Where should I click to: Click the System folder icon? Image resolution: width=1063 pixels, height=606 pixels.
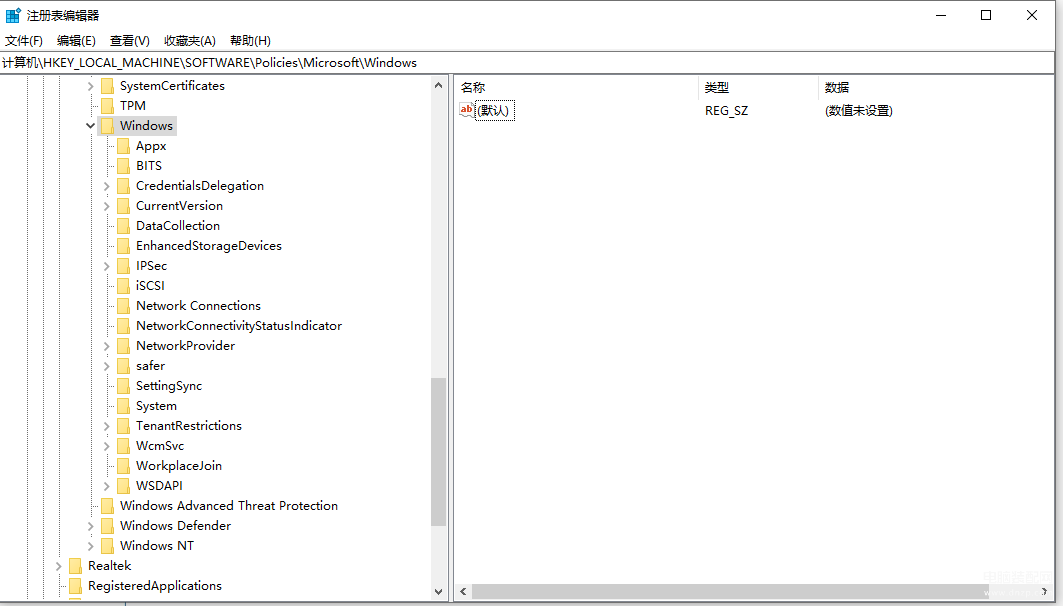click(123, 406)
